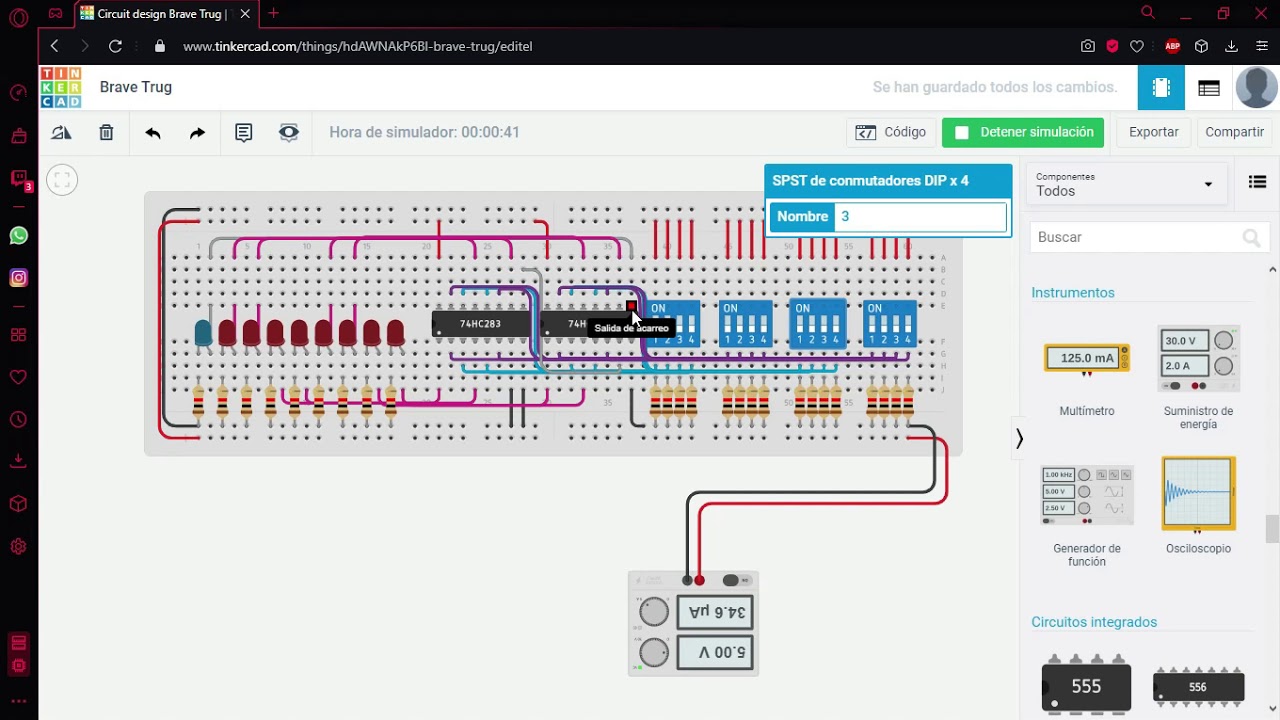Toggle switch 4 on the second DIP switch
1280x720 pixels.
[764, 326]
